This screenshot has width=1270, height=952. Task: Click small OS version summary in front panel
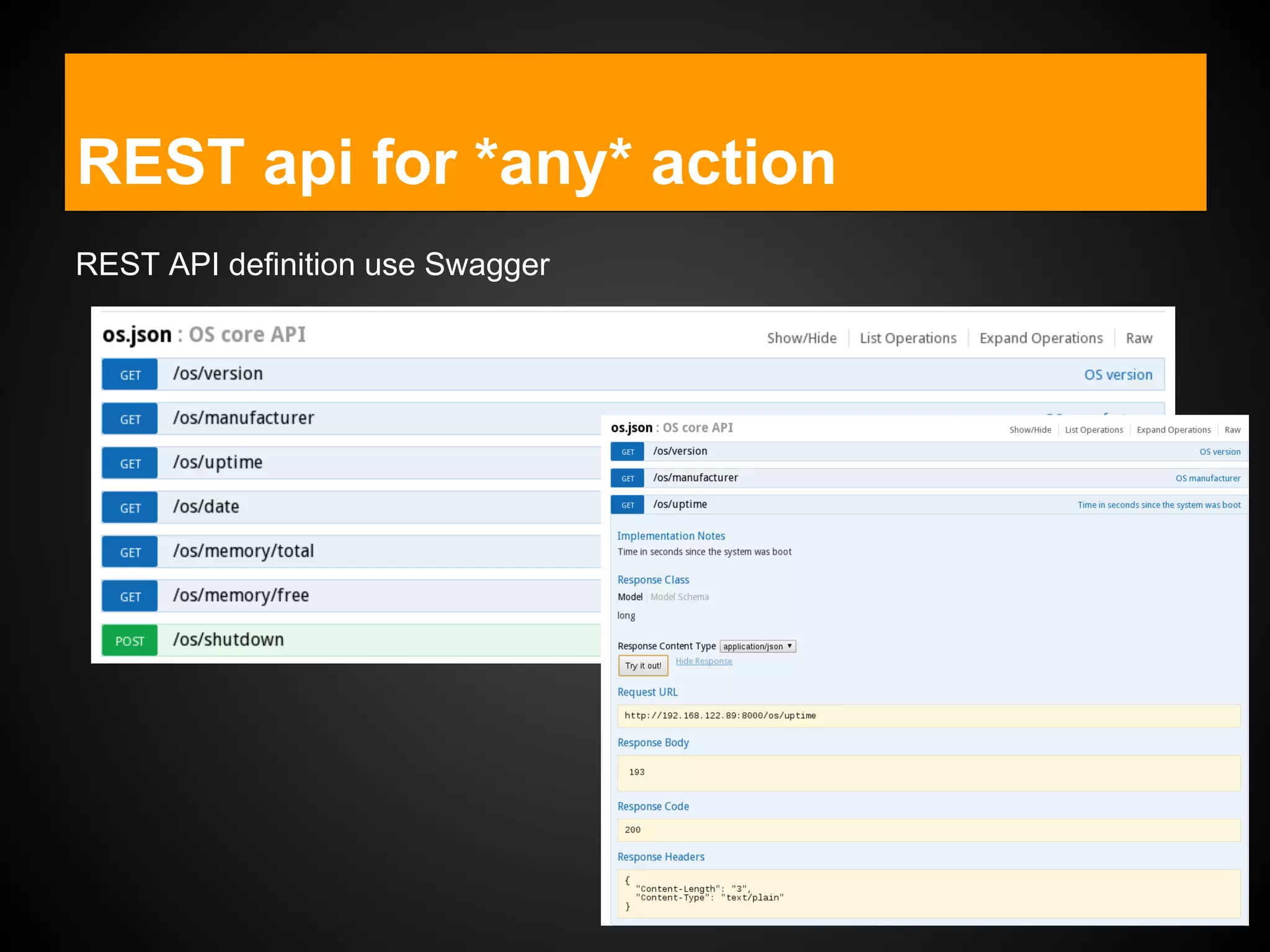(1220, 452)
